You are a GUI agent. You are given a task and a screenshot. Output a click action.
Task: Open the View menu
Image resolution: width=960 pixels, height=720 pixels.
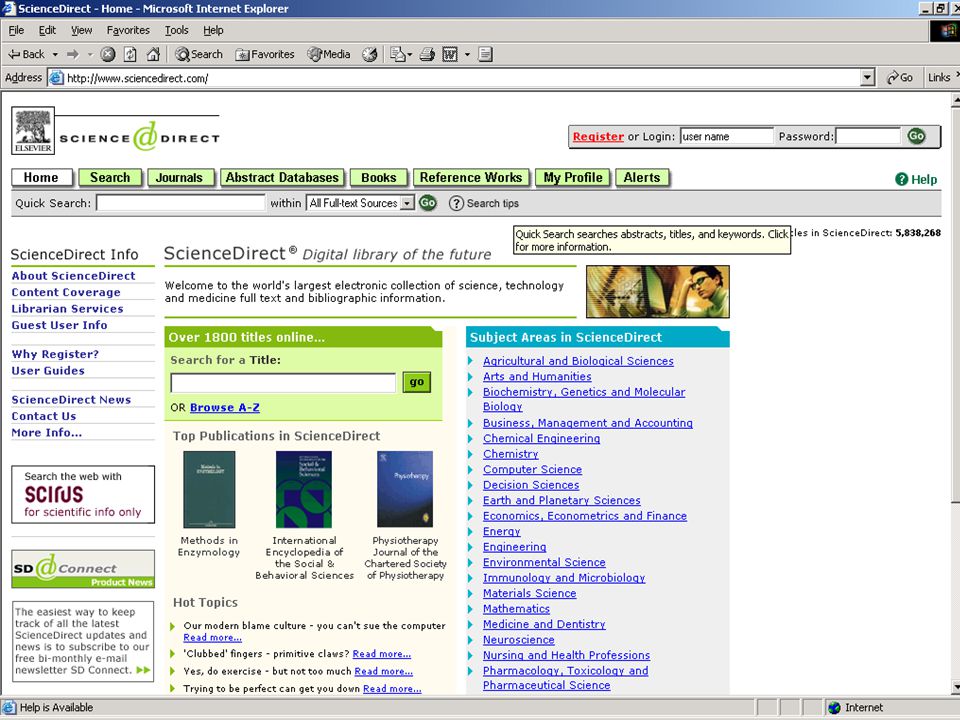click(x=81, y=30)
